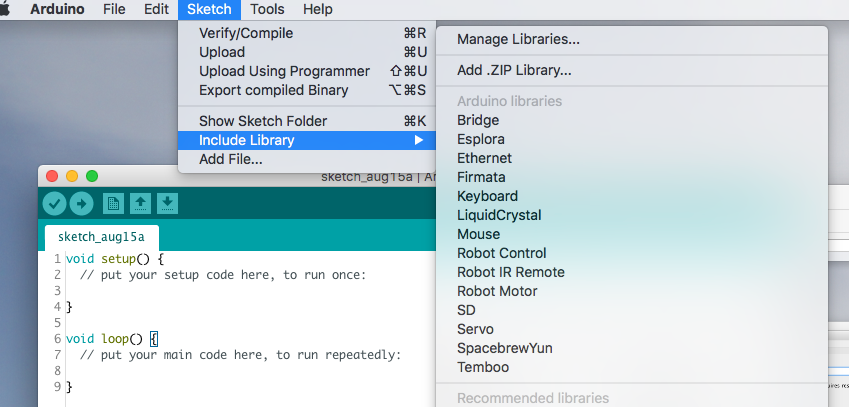Screen dimensions: 849x407
Task: Include the Temboo library
Action: click(632, 367)
